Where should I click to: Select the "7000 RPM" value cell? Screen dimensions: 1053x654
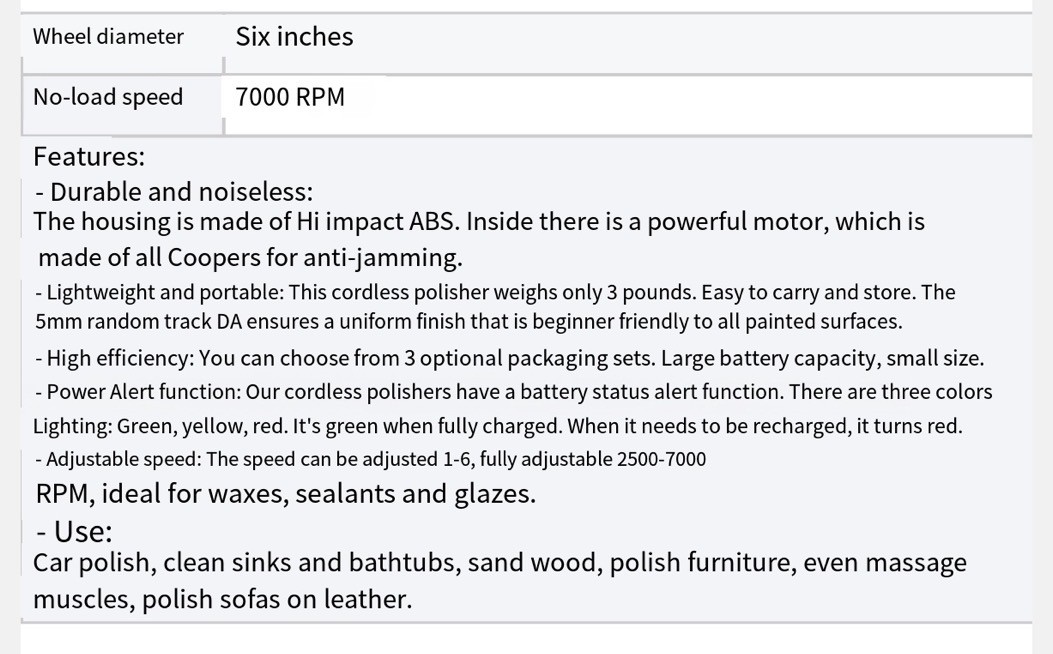pyautogui.click(x=290, y=97)
